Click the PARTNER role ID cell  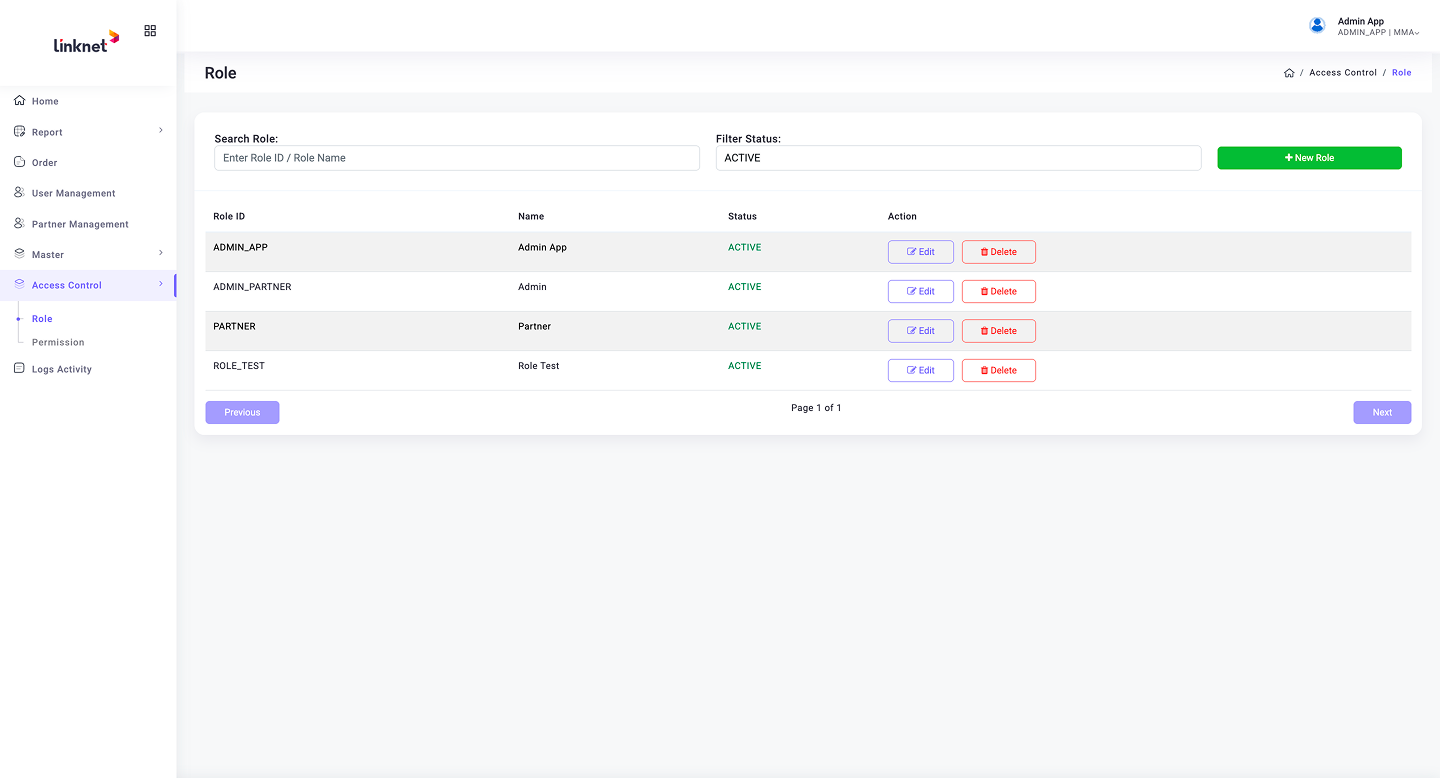(234, 326)
